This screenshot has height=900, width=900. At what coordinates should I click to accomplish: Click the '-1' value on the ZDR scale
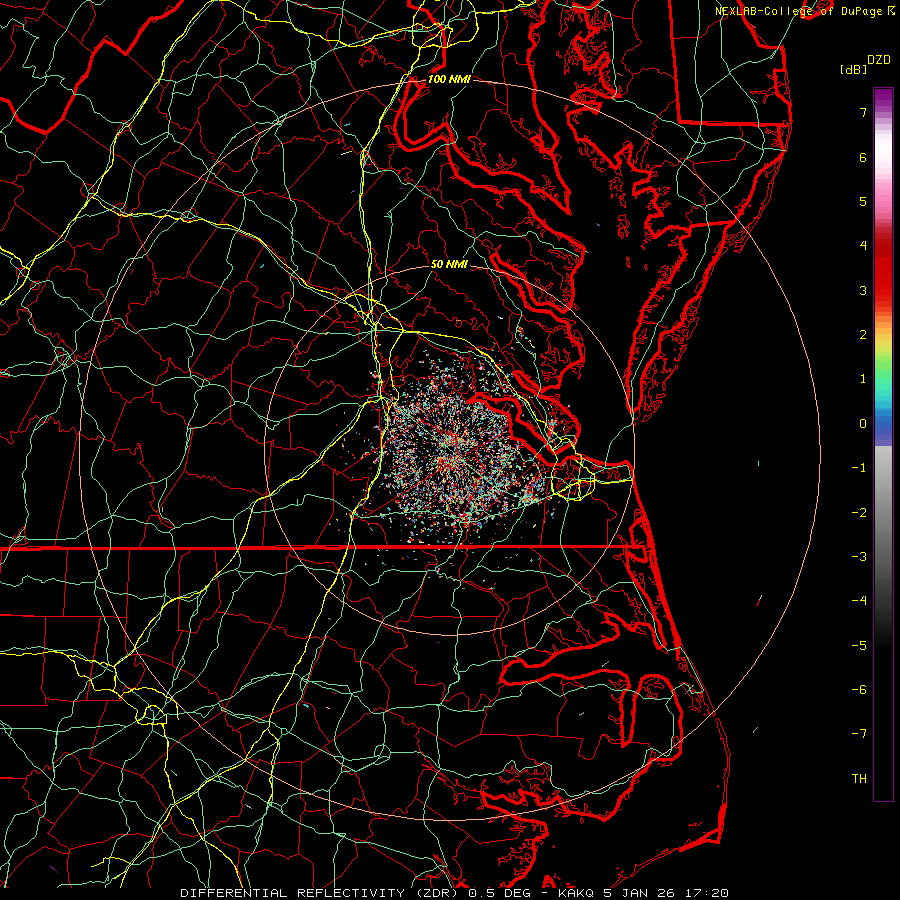click(x=859, y=468)
